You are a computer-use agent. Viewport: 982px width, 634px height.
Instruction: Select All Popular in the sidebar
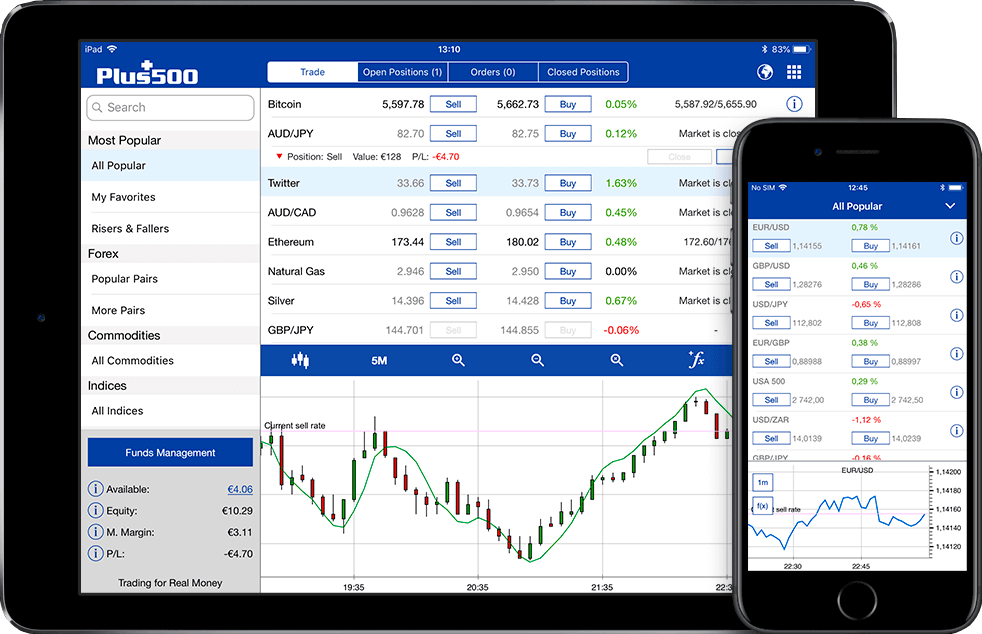(170, 165)
